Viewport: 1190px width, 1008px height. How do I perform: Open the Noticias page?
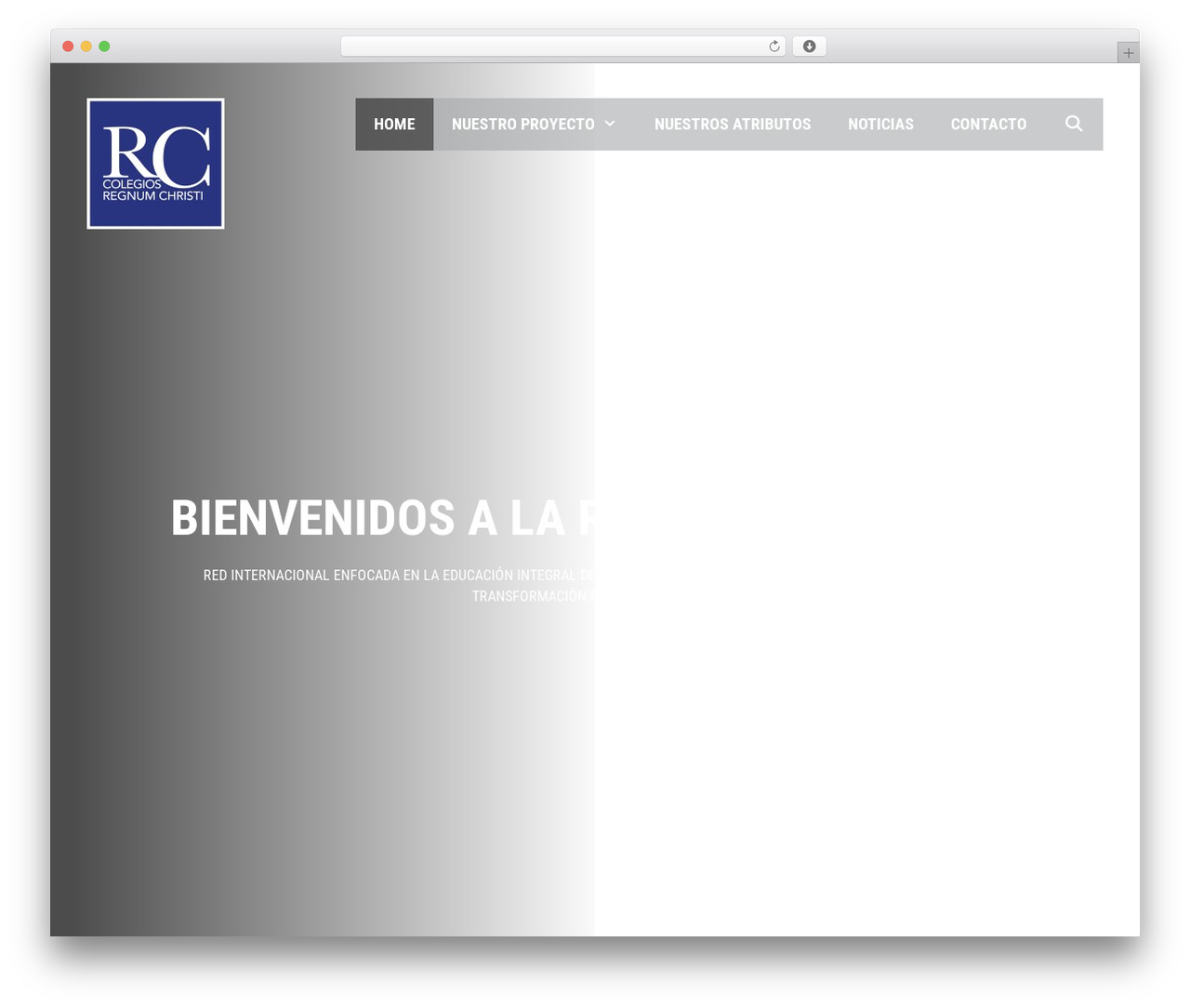click(x=880, y=124)
